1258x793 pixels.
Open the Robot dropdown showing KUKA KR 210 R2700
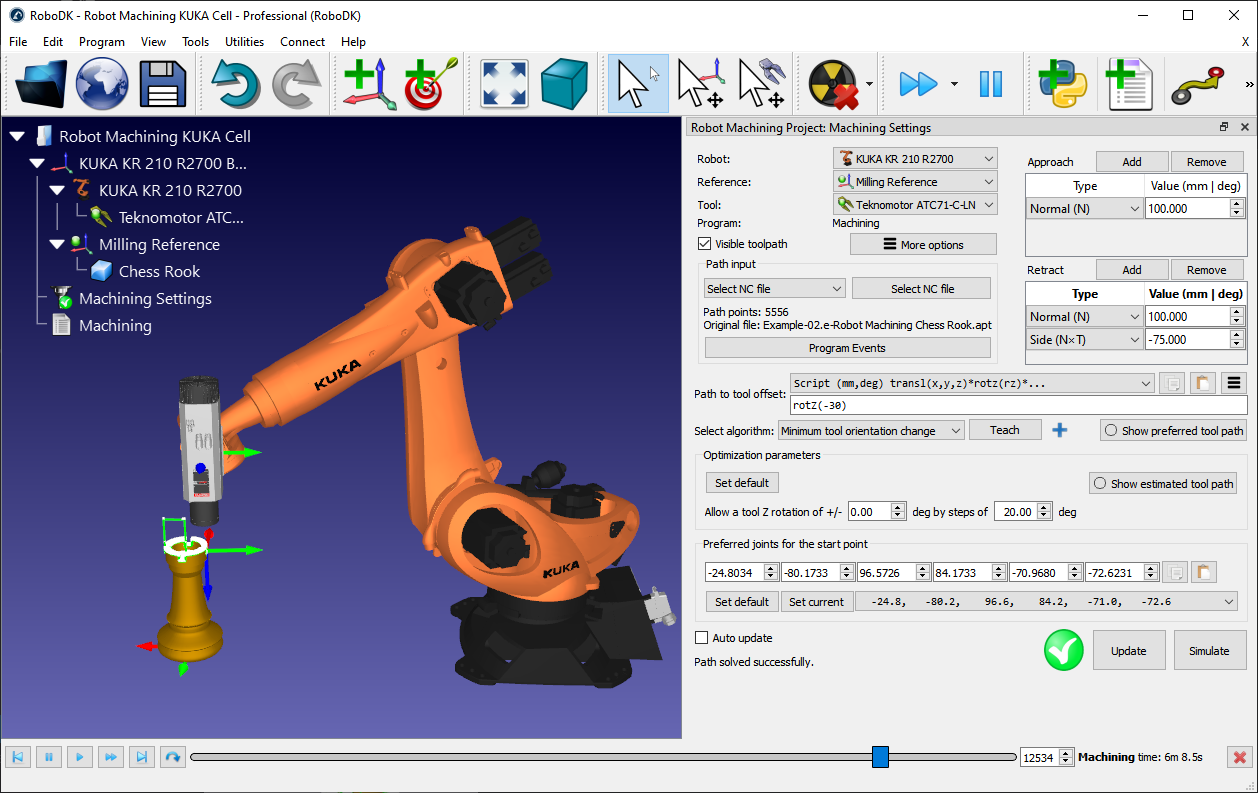pyautogui.click(x=914, y=157)
